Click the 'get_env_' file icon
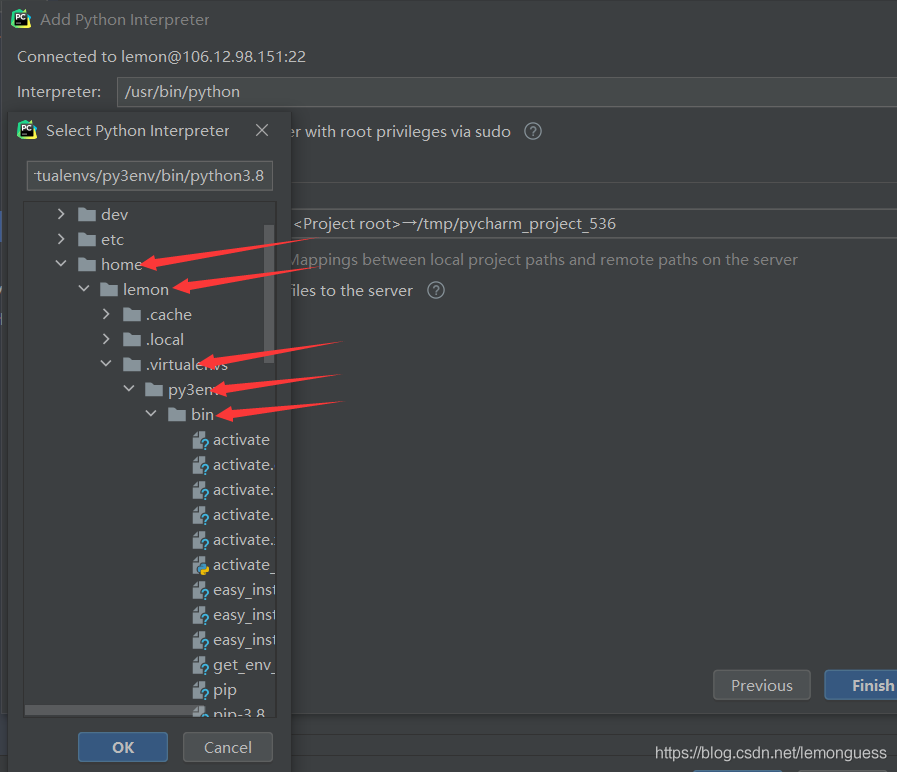 [200, 665]
